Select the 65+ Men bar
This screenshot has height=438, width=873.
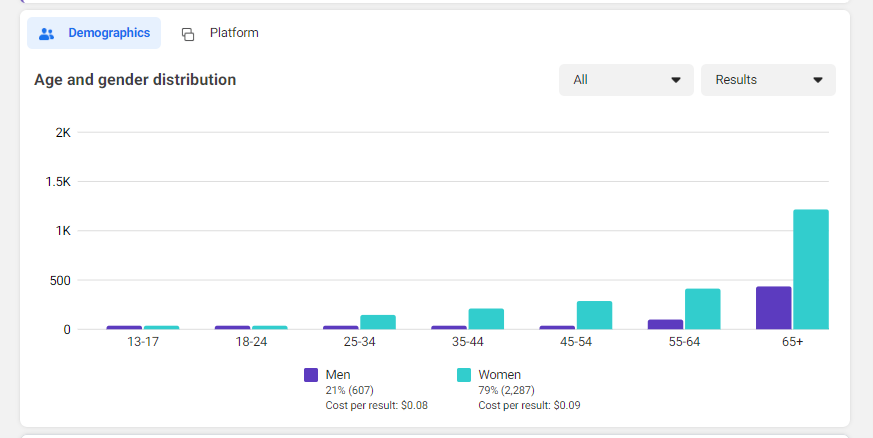[773, 308]
